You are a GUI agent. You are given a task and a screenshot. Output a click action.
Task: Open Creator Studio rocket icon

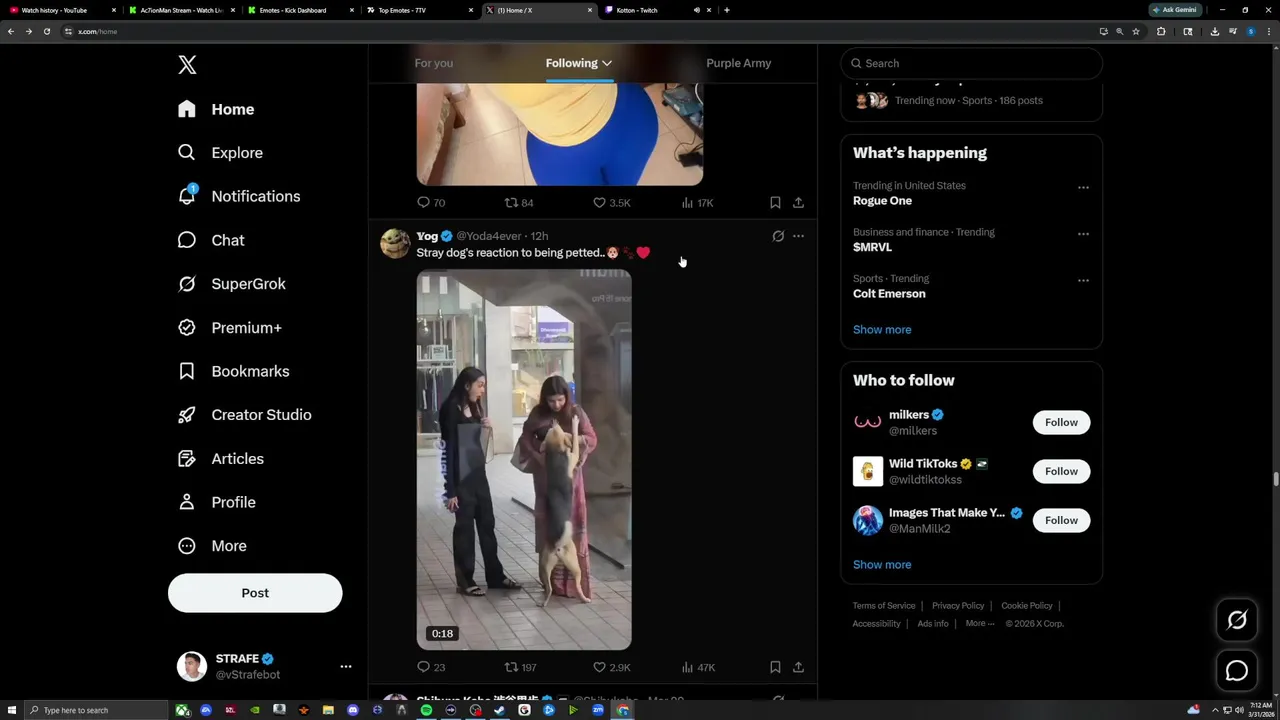pos(187,415)
